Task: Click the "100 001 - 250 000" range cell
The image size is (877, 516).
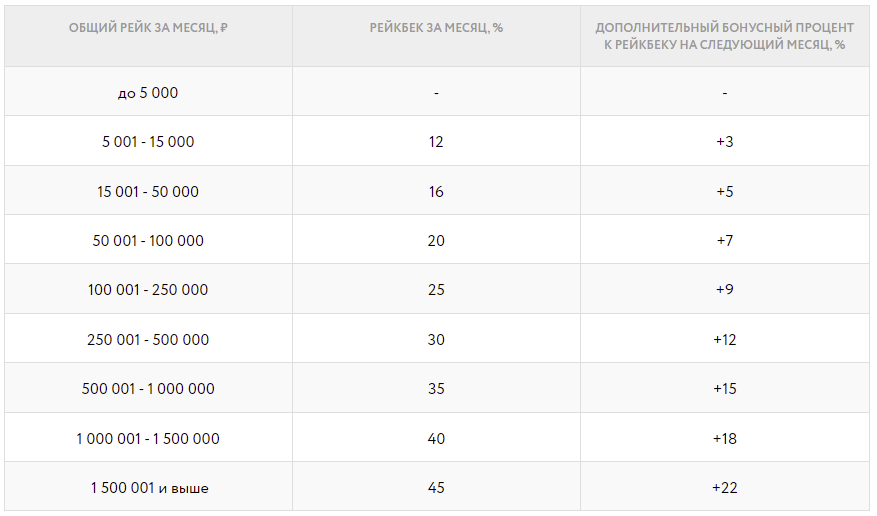Action: [x=148, y=290]
